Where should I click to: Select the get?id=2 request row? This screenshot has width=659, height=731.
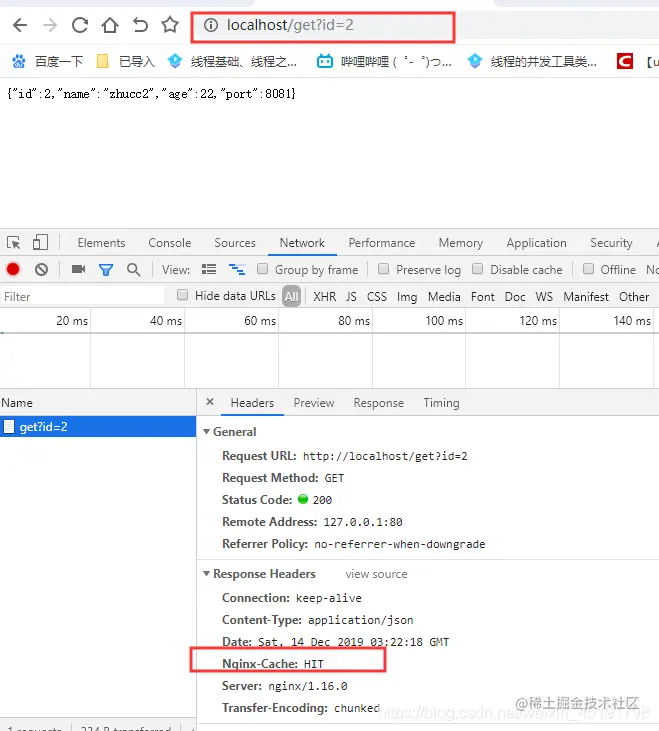click(x=98, y=427)
